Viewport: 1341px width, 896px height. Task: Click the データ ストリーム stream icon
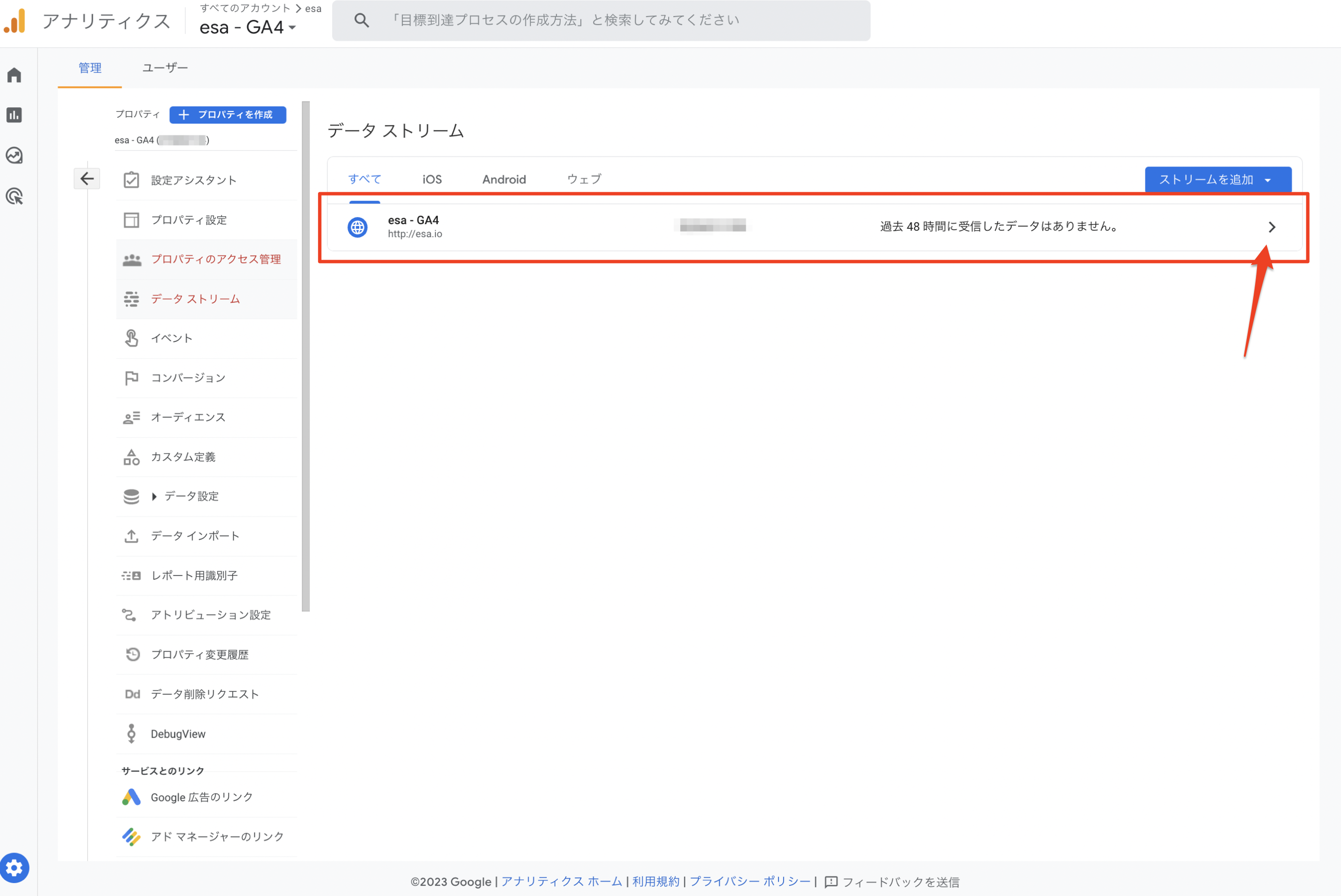(131, 299)
